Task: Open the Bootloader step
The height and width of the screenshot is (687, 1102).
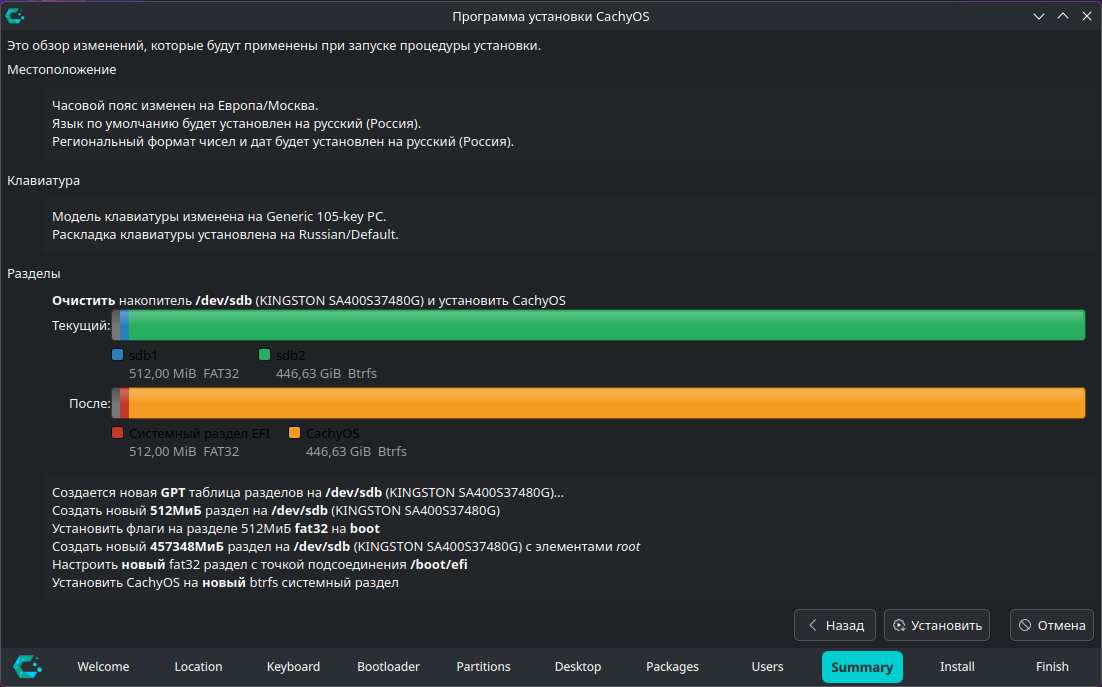Action: (388, 667)
